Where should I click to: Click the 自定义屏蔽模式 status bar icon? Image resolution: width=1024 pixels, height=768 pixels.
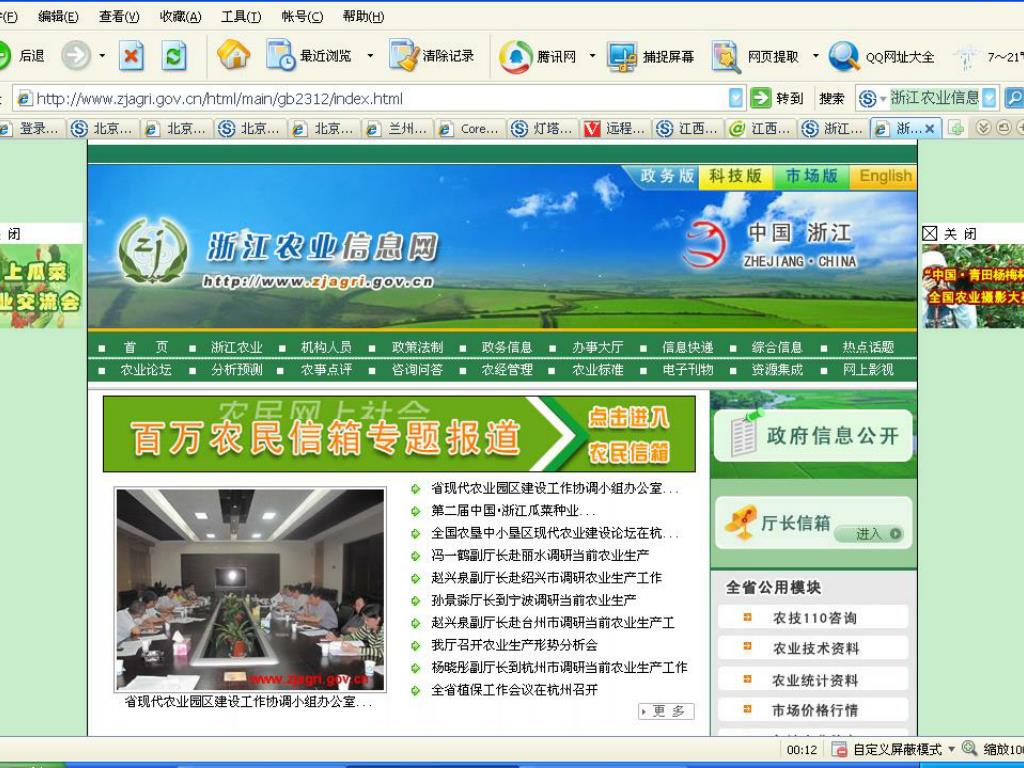click(839, 749)
